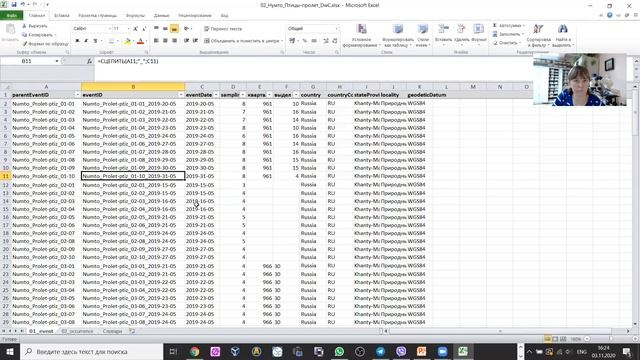The image size is (640, 360).
Task: Toggle highlighted bottom vertical alignment
Action: (174, 29)
